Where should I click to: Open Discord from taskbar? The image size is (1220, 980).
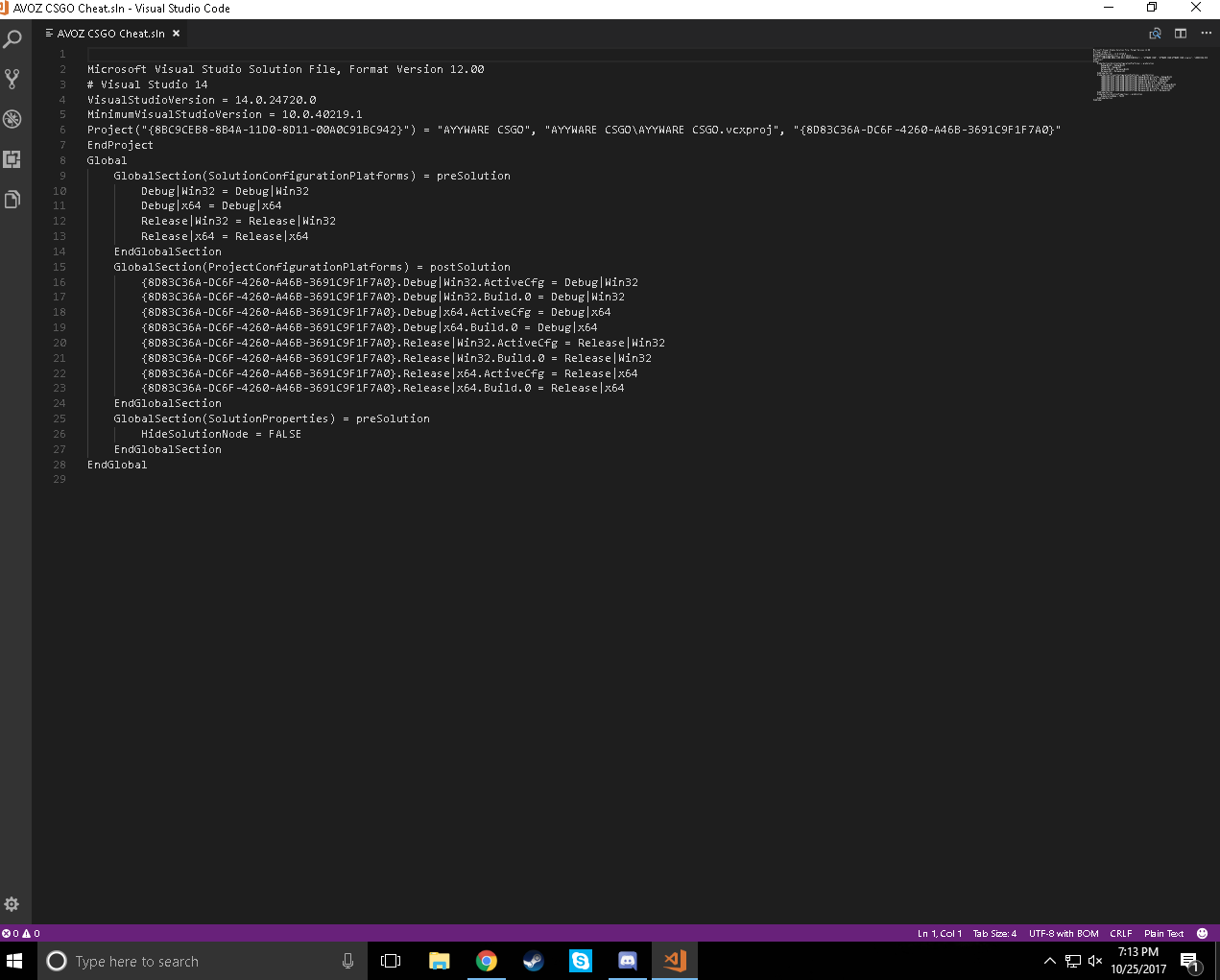click(x=628, y=961)
